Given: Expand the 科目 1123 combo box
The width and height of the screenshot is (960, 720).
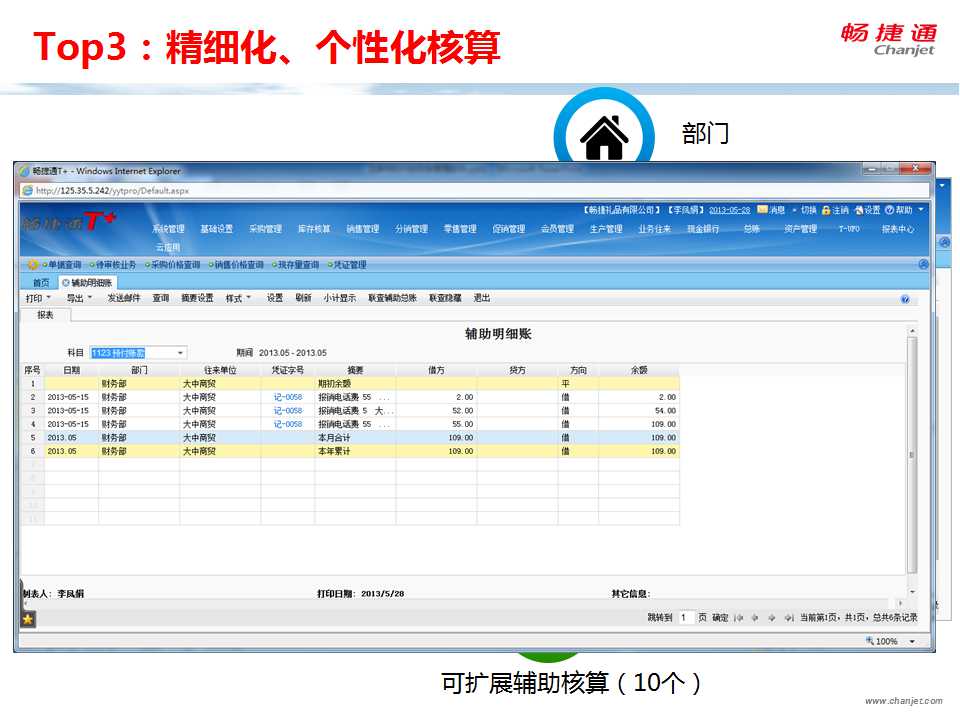Looking at the screenshot, I should coord(181,353).
